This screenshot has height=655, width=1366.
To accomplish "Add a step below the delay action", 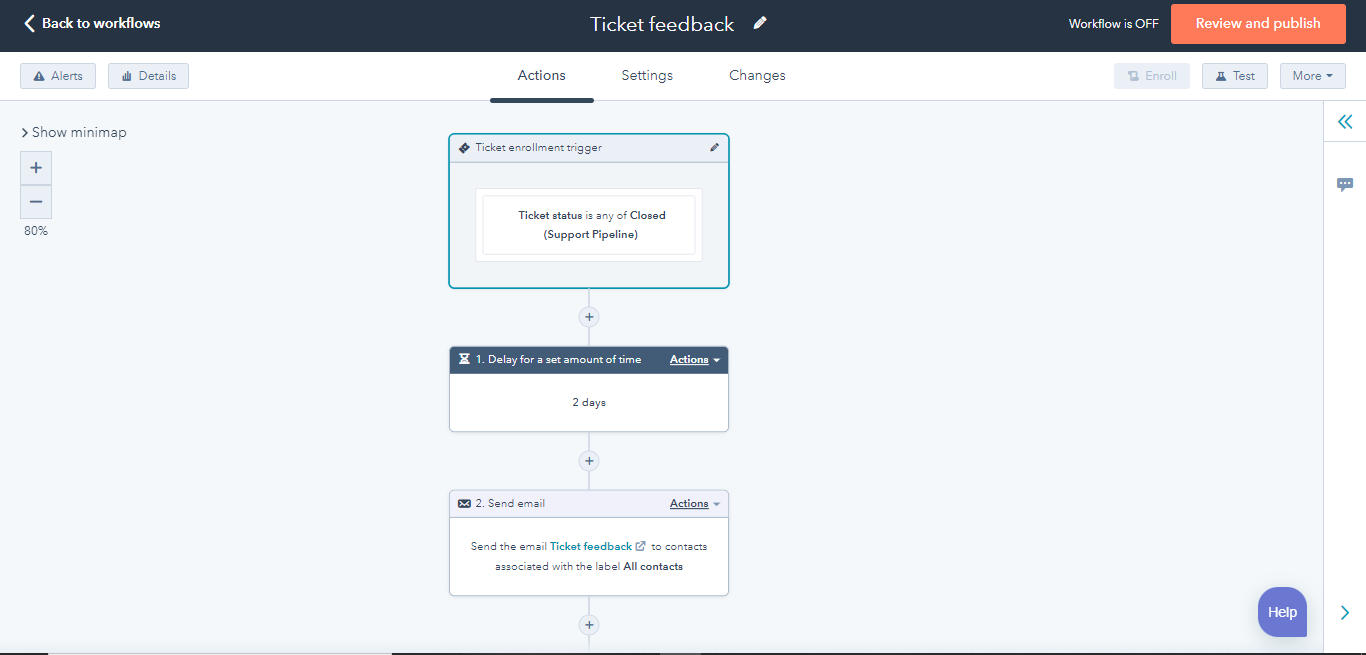I will point(589,460).
